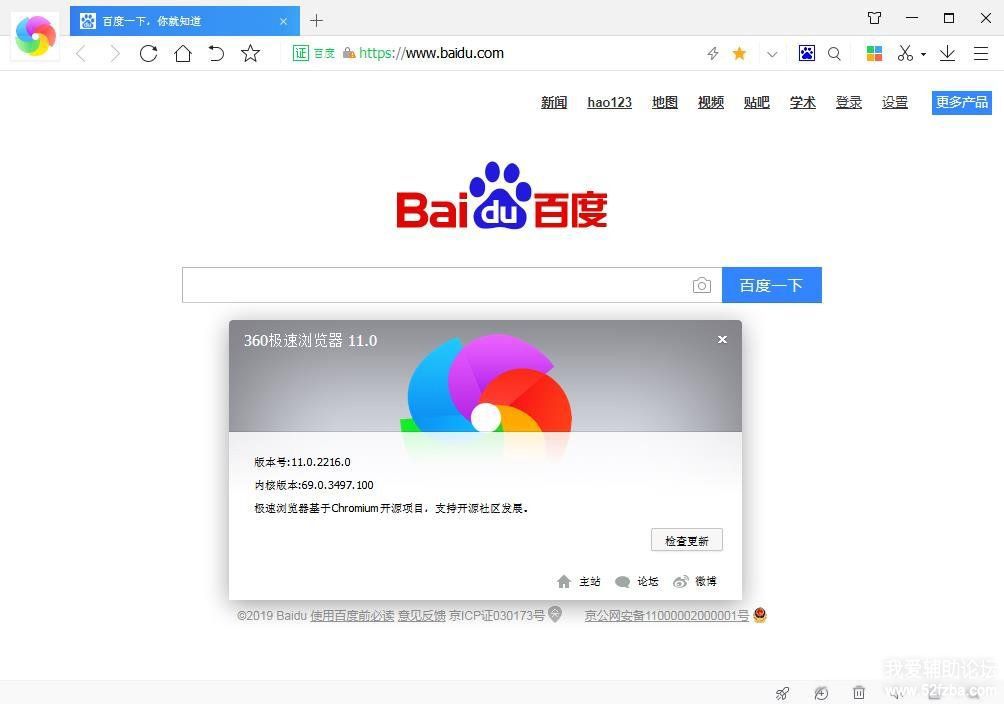This screenshot has width=1004, height=704.
Task: Click the 京ICP证030173号 footer text
Action: pos(497,616)
